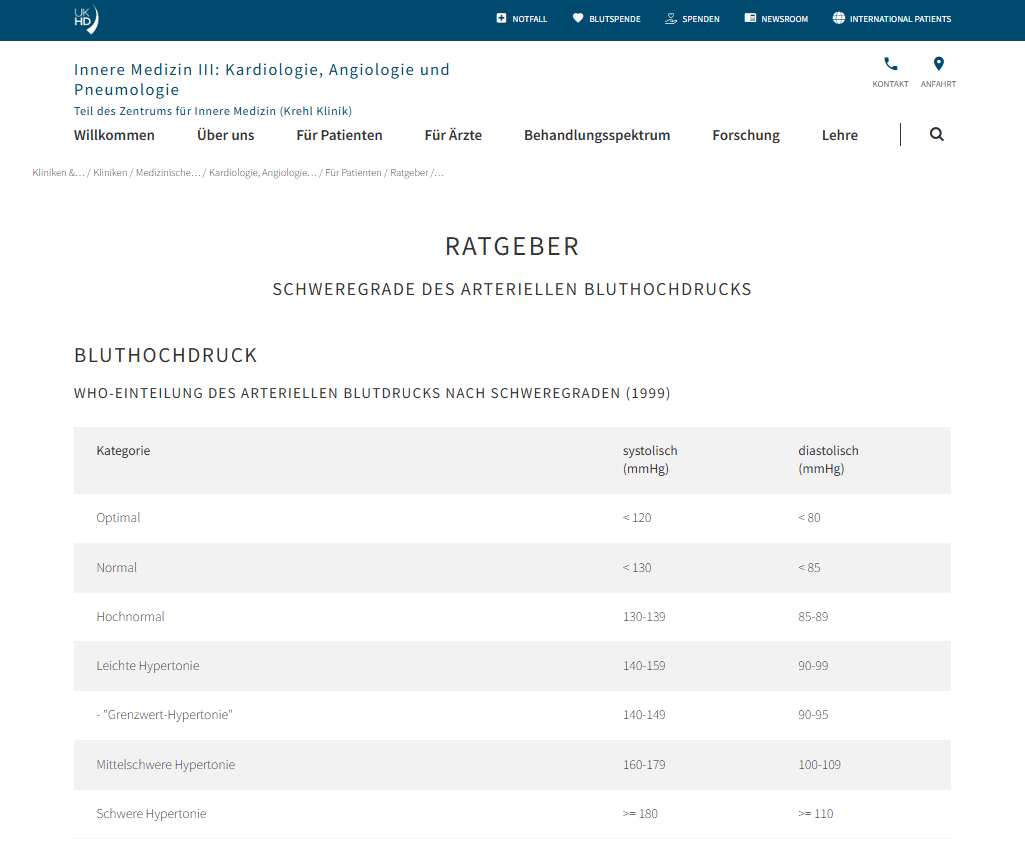Click the UKHD logo in the header

86,19
